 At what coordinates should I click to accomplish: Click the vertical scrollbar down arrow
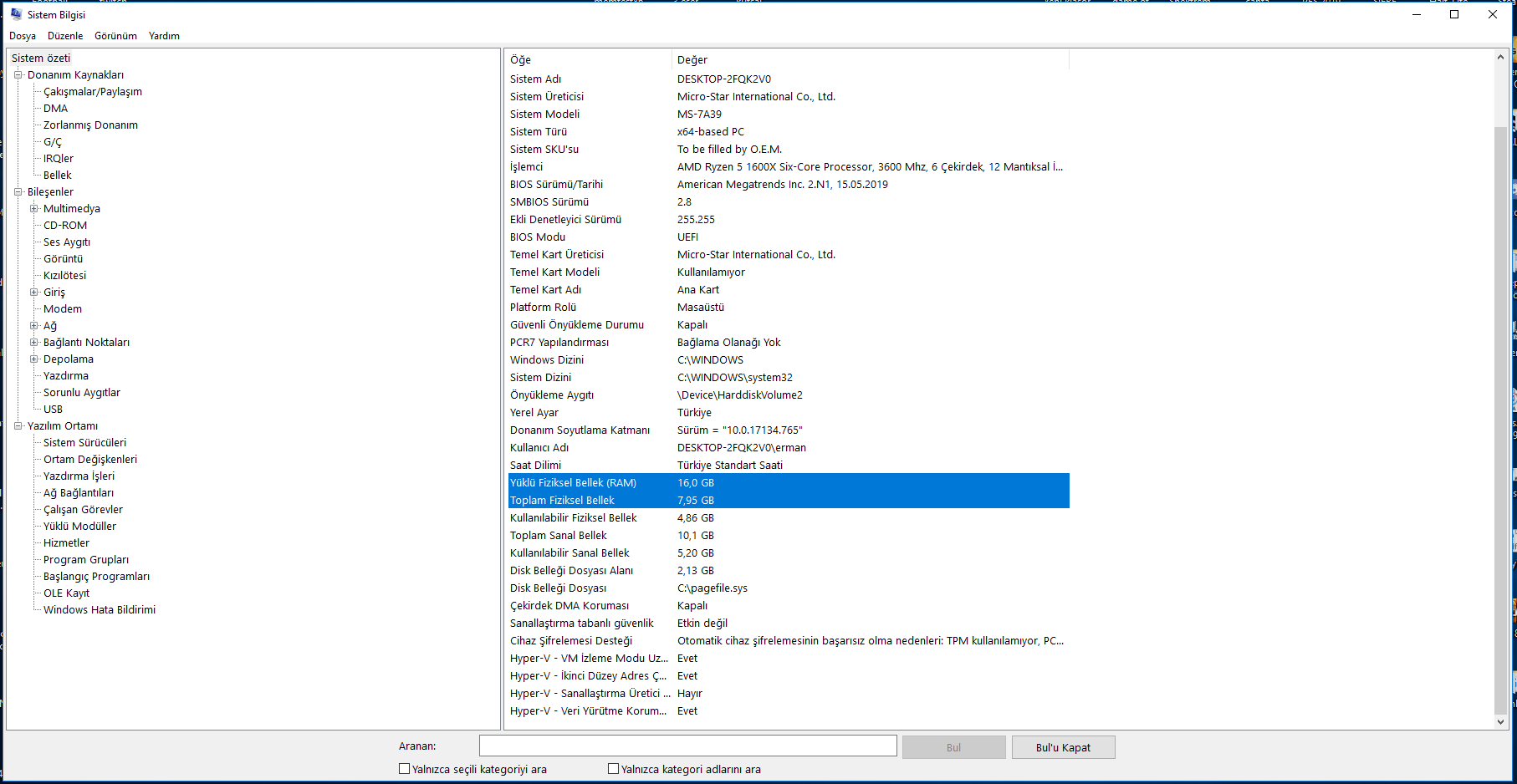(x=1500, y=721)
